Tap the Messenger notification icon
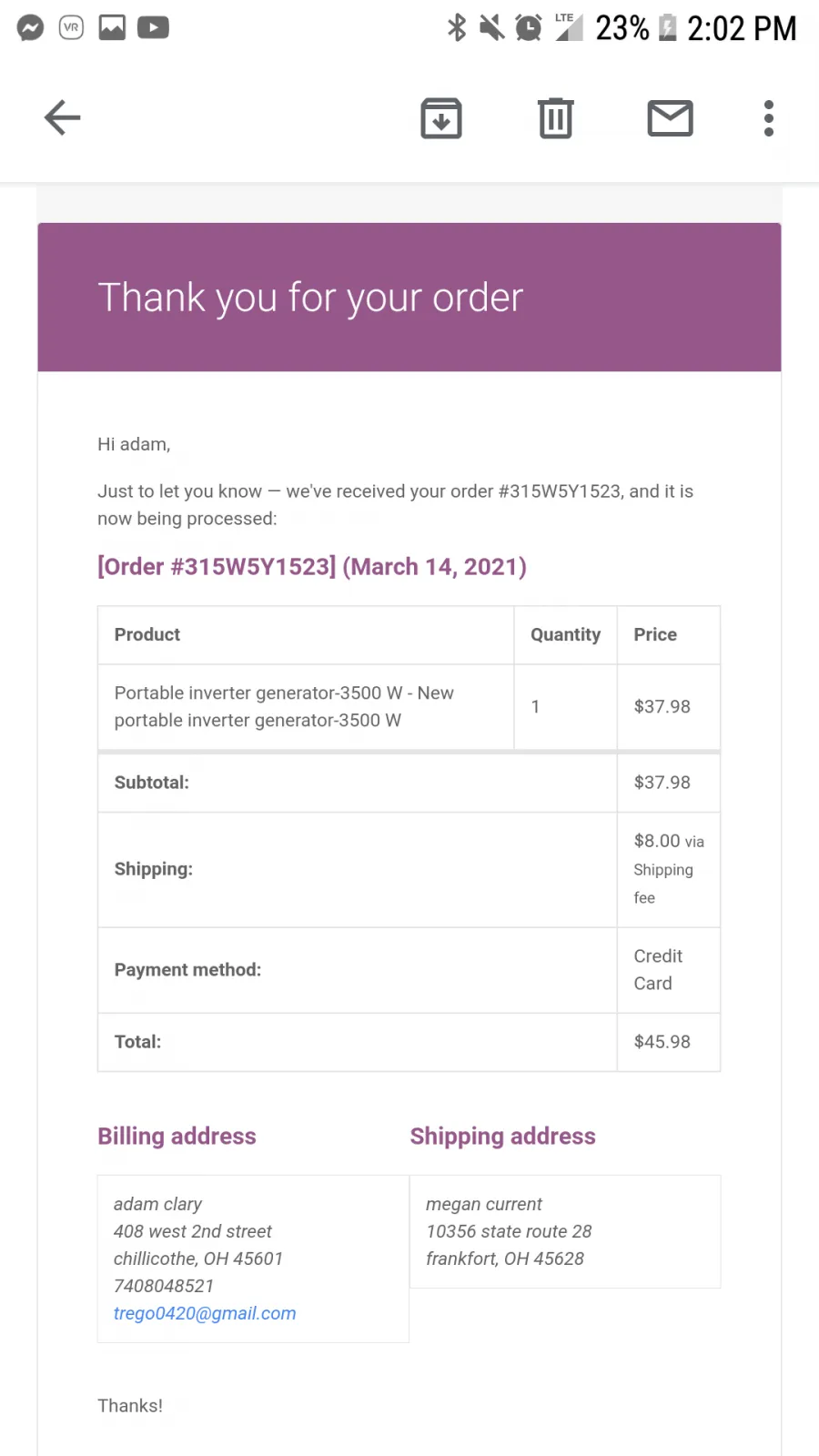 tap(30, 28)
